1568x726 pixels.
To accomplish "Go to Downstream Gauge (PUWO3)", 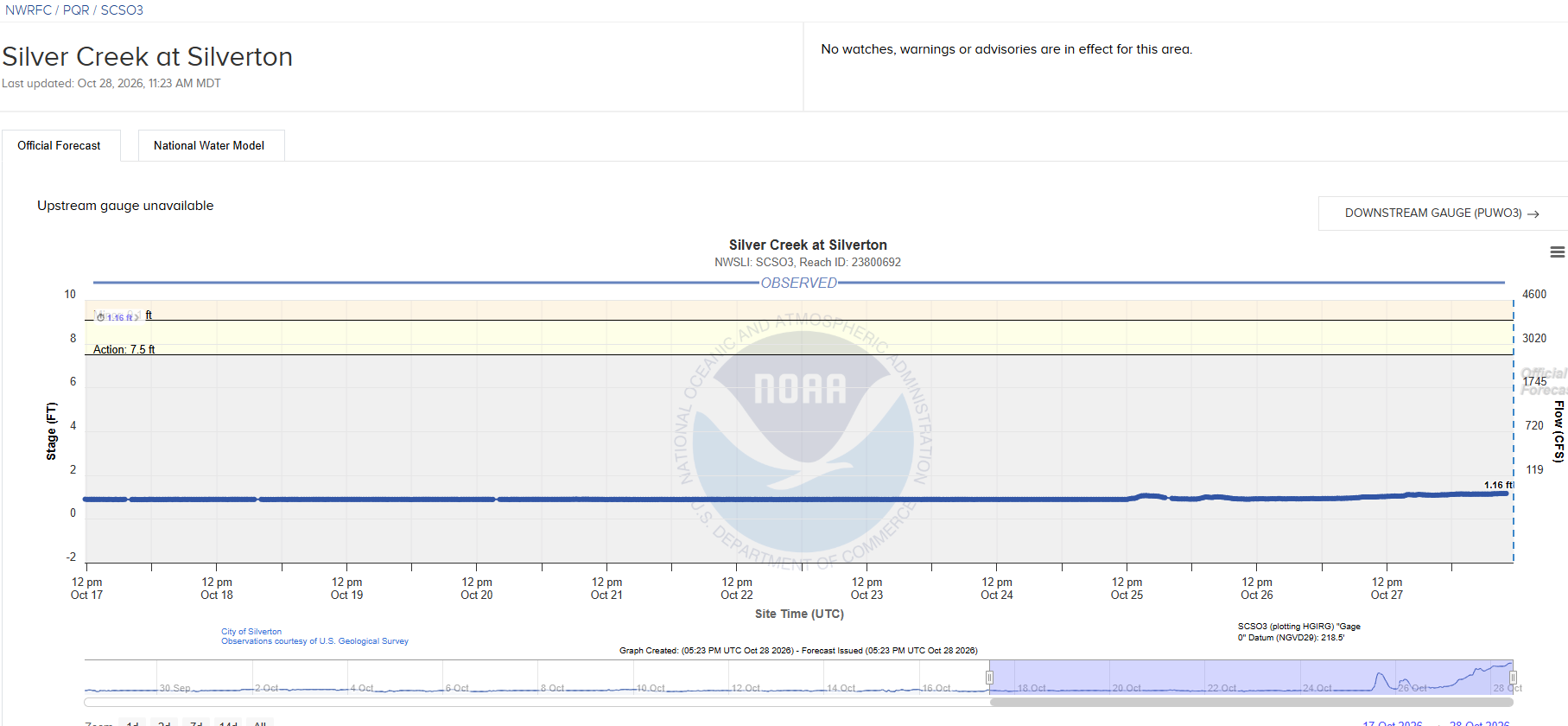I will pyautogui.click(x=1442, y=213).
